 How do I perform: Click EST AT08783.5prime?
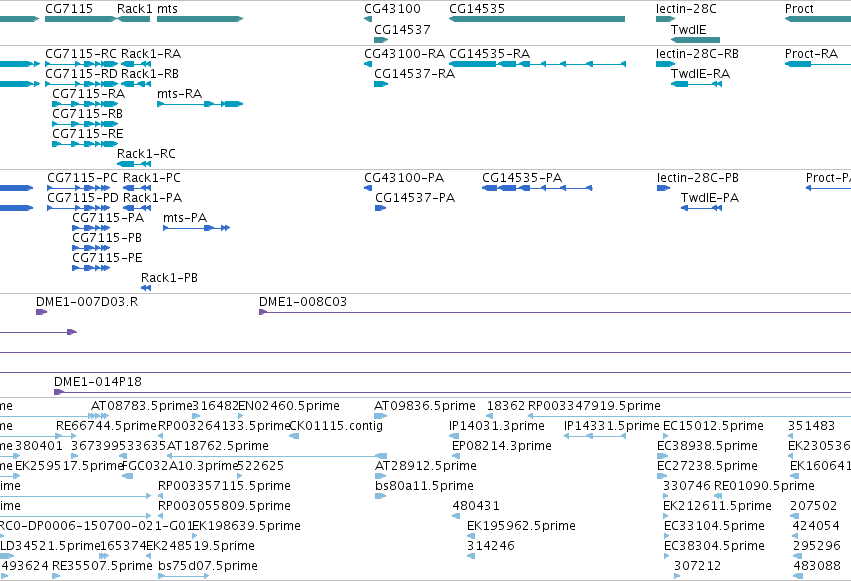(x=142, y=406)
